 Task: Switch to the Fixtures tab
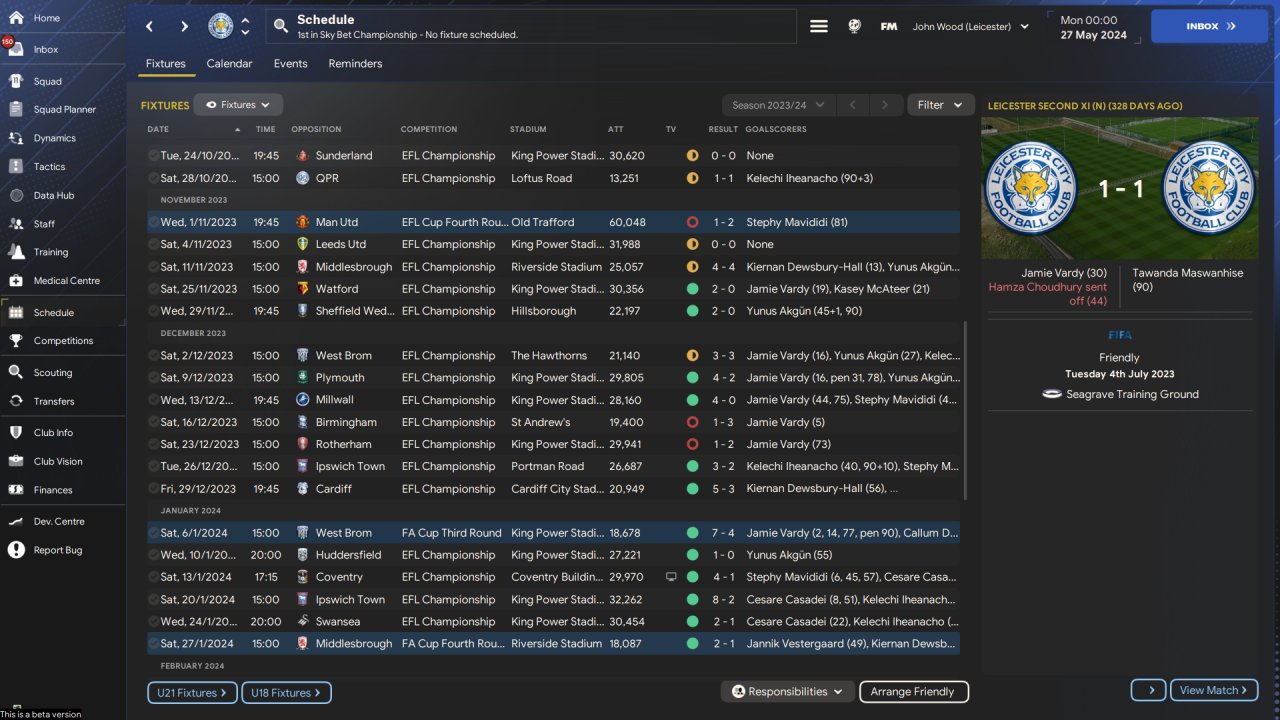click(166, 64)
